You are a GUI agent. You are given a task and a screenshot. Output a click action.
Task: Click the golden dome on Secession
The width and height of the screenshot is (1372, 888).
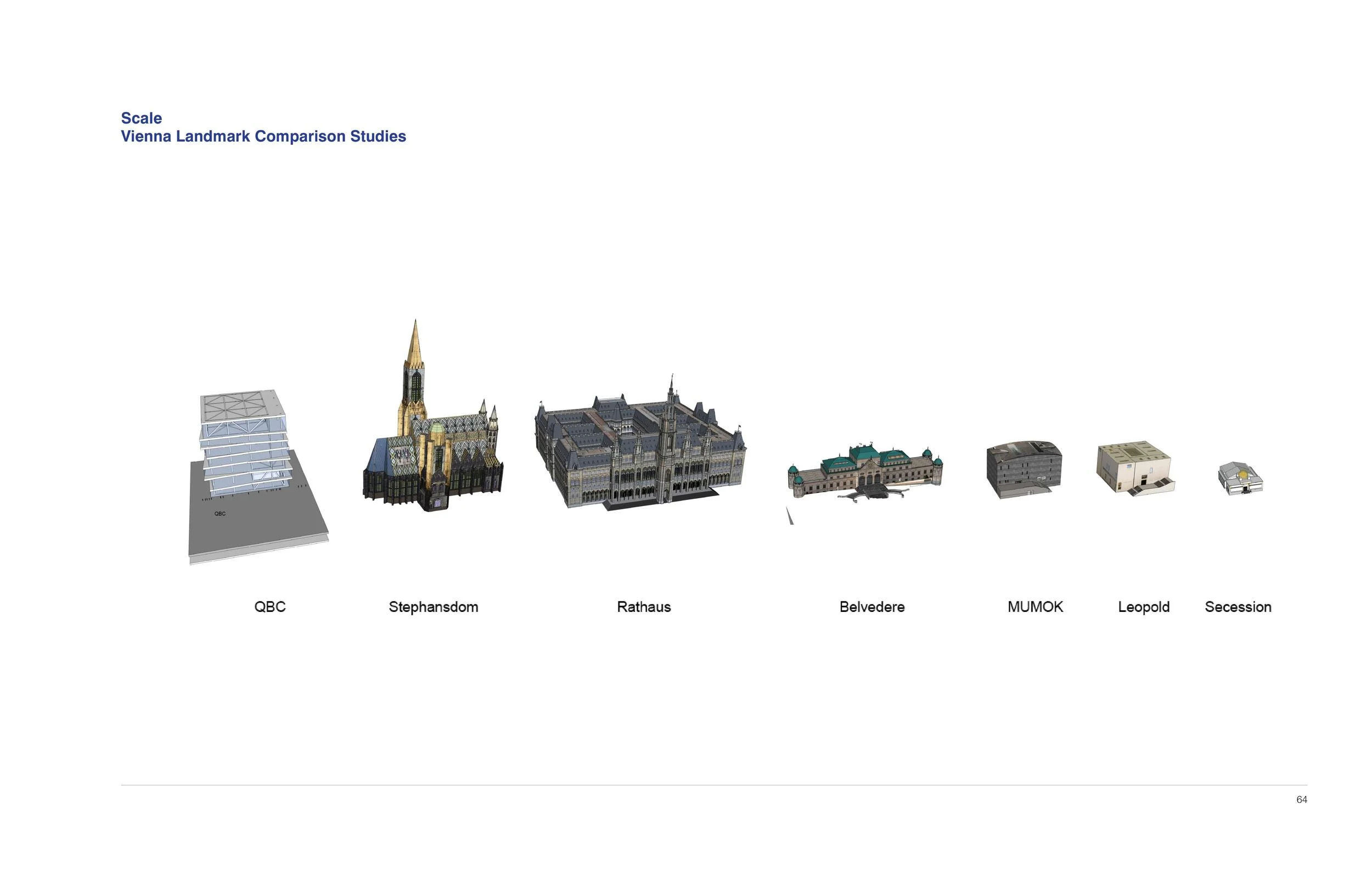tap(1244, 475)
